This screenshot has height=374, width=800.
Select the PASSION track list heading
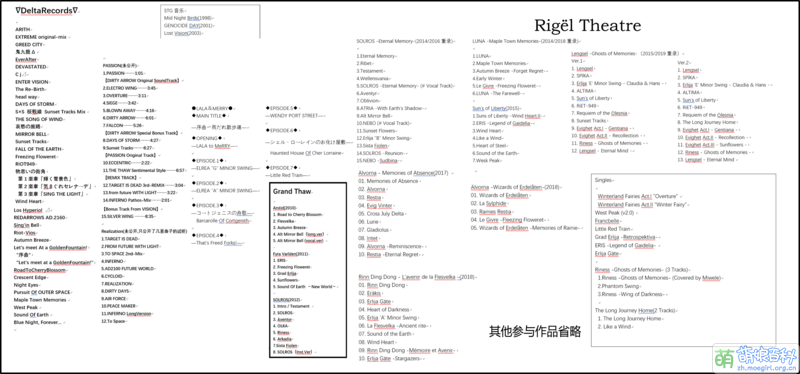tap(119, 66)
